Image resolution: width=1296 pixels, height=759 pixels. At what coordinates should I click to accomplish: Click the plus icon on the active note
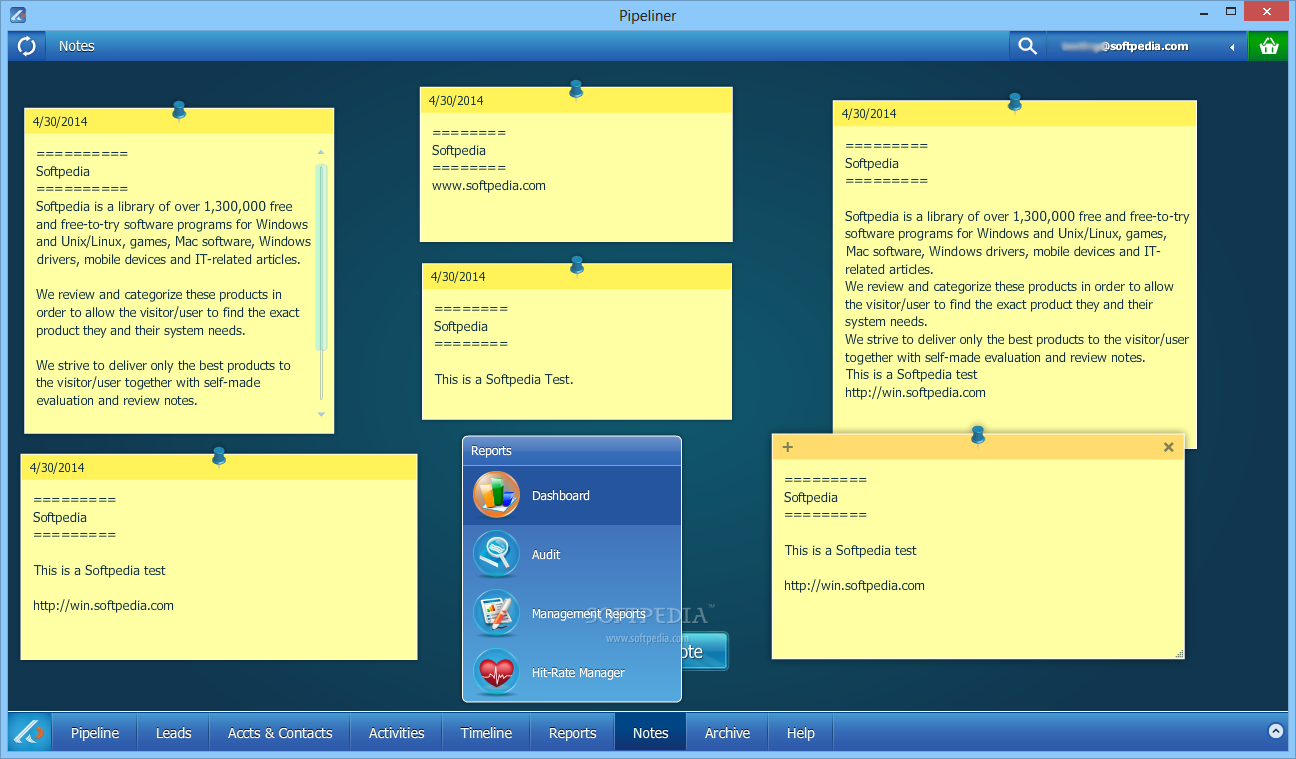(x=788, y=447)
